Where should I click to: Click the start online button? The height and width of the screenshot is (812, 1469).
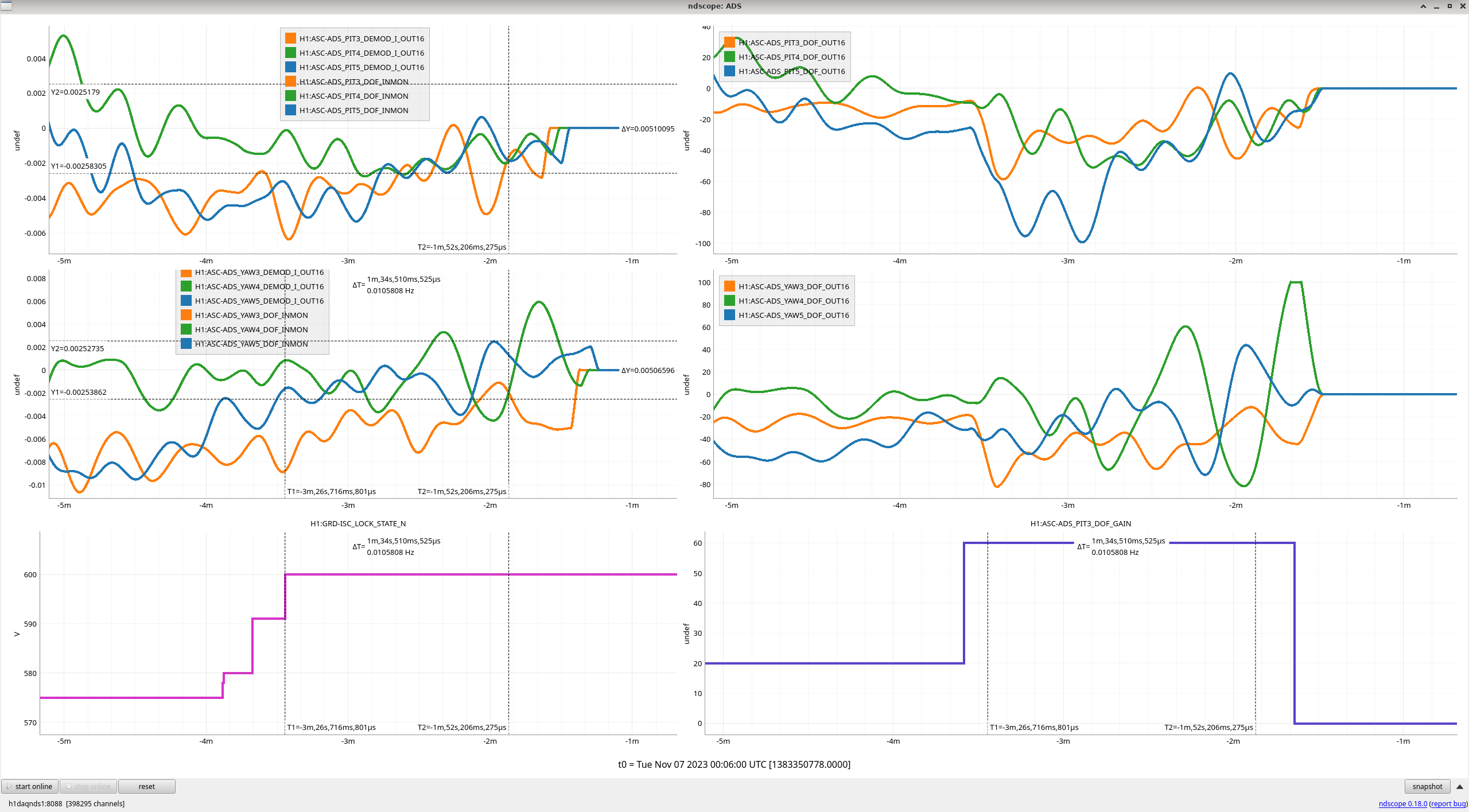(30, 786)
